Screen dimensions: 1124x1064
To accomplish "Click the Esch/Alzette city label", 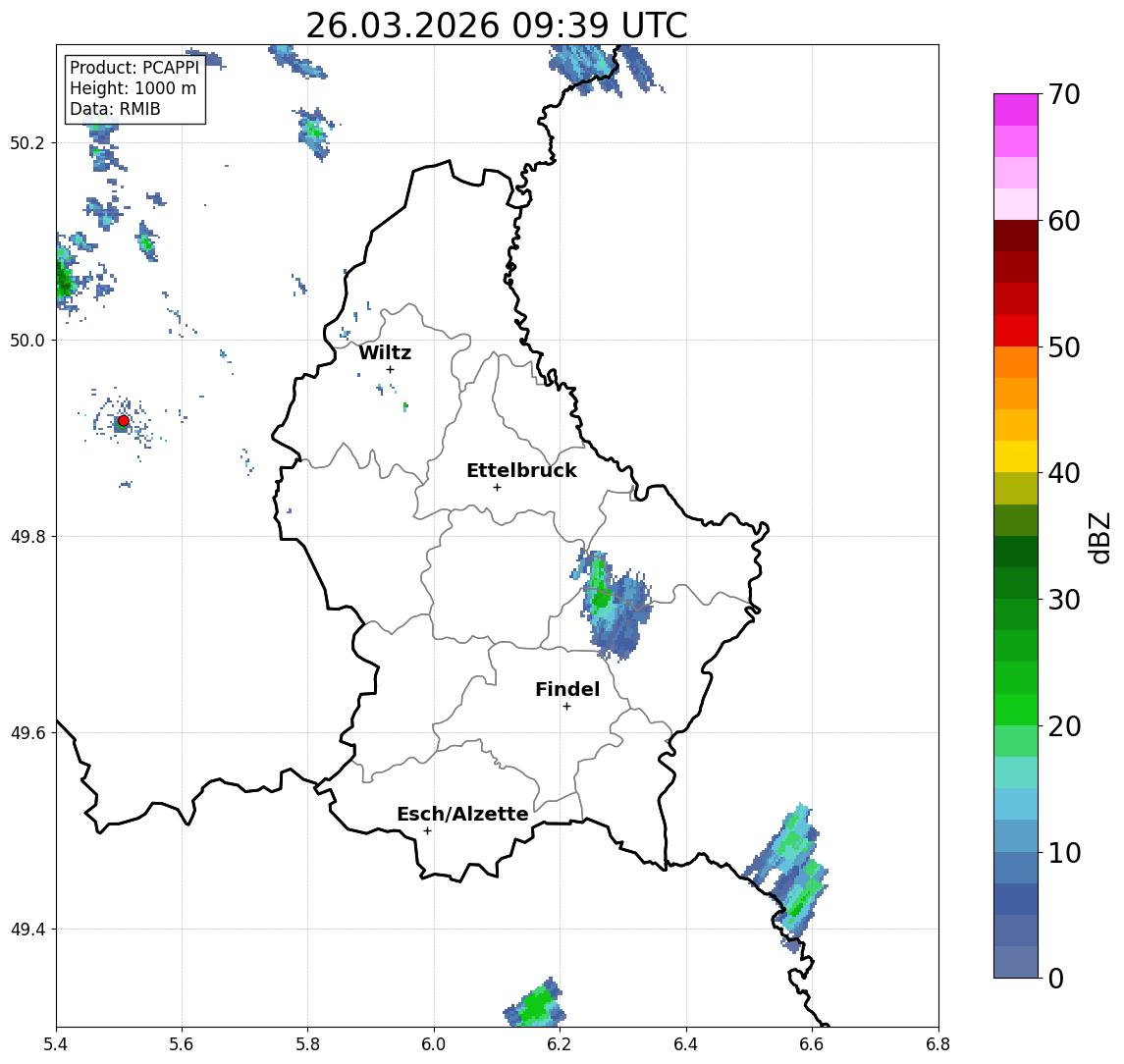I will 462,815.
